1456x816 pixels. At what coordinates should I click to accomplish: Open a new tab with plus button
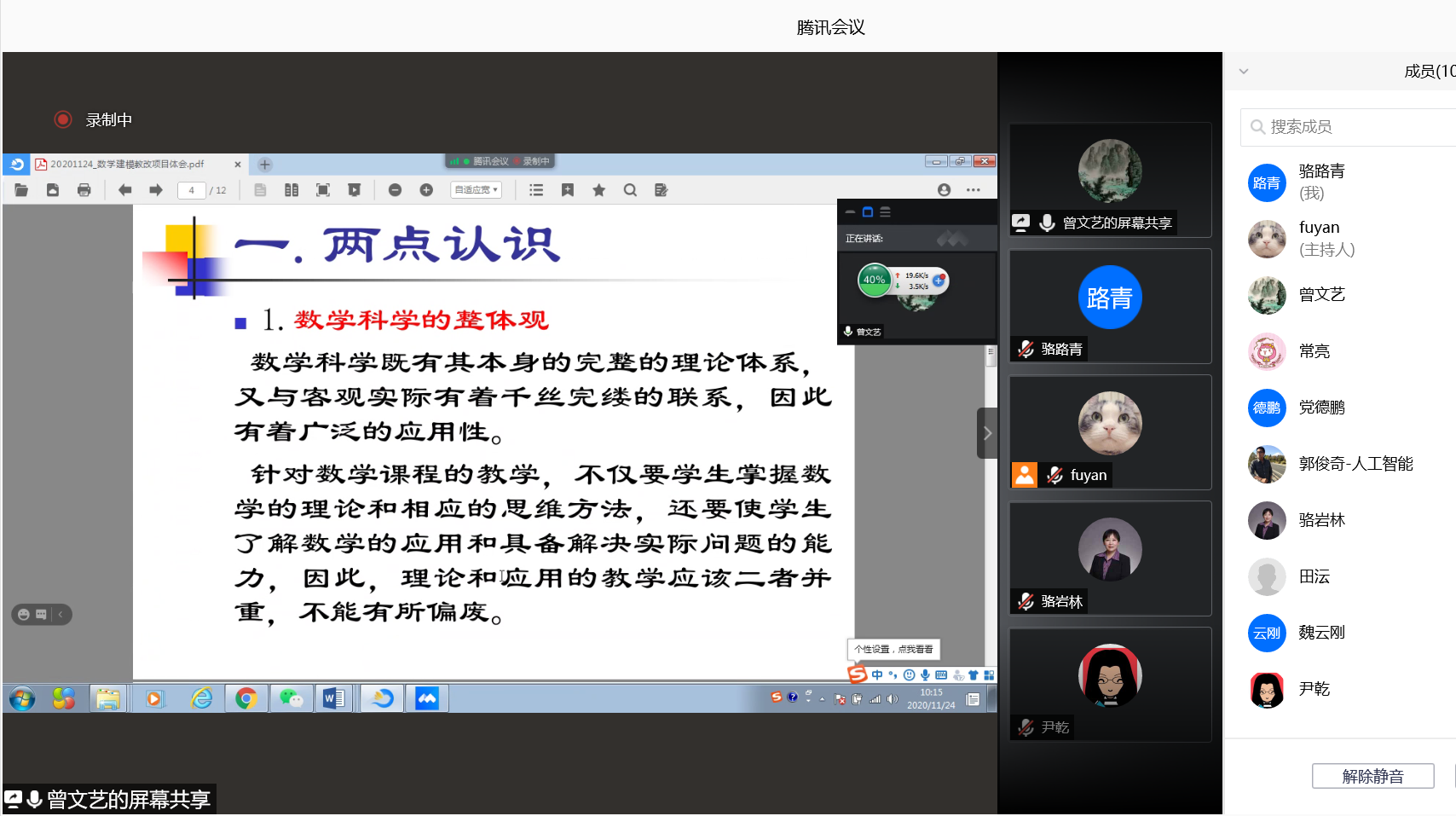coord(265,165)
